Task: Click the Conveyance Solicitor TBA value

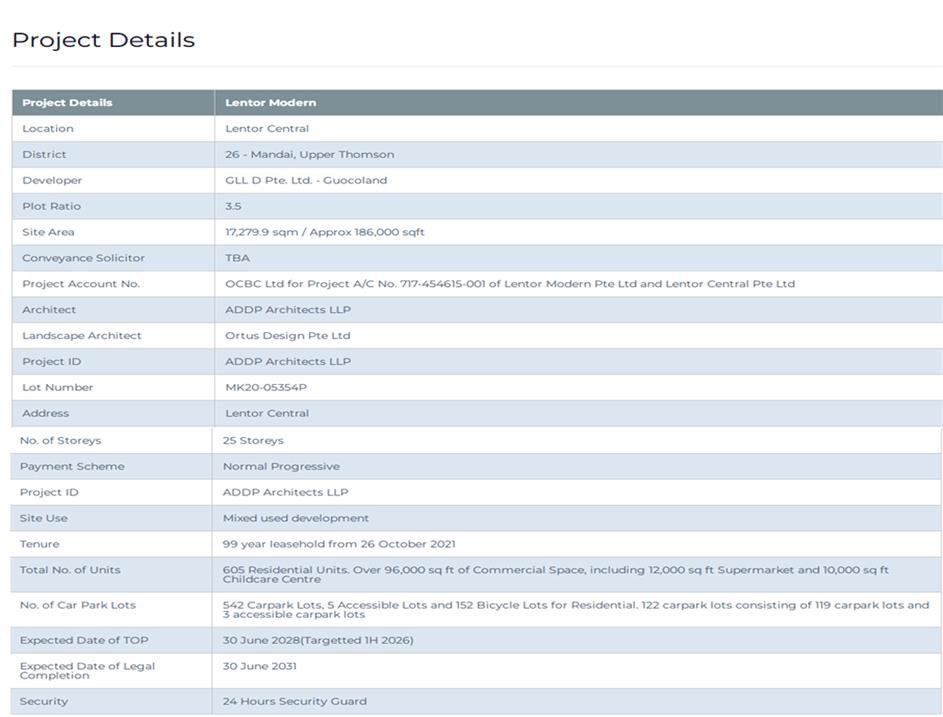Action: point(237,258)
